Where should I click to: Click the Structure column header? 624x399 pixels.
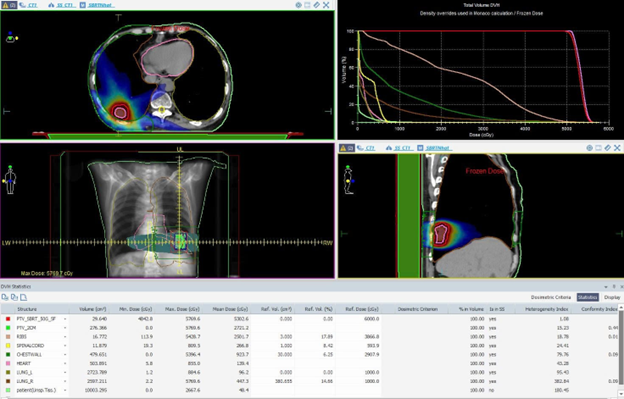[27, 309]
